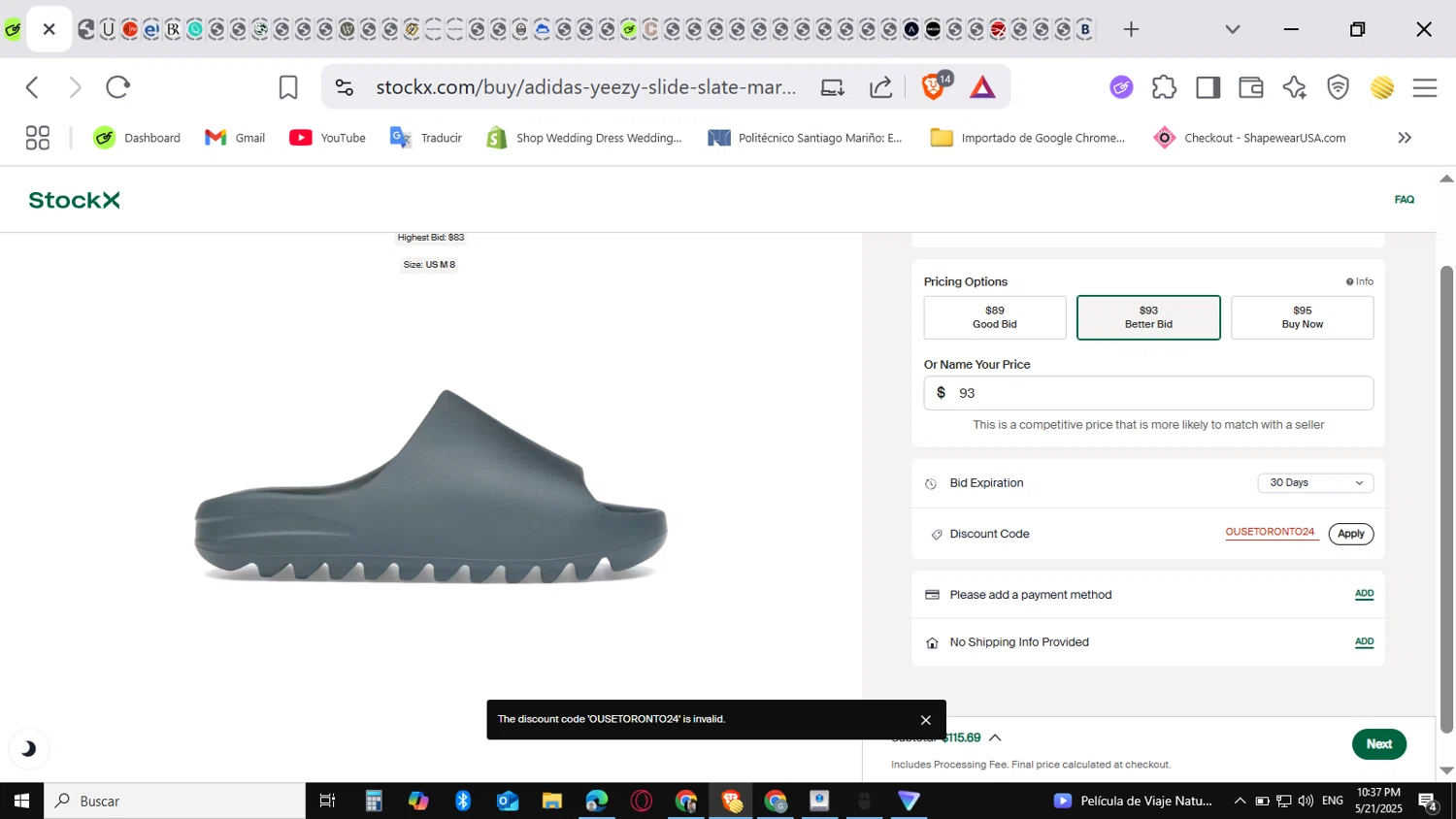Reload the StockX page
The width and height of the screenshot is (1456, 819).
[117, 87]
